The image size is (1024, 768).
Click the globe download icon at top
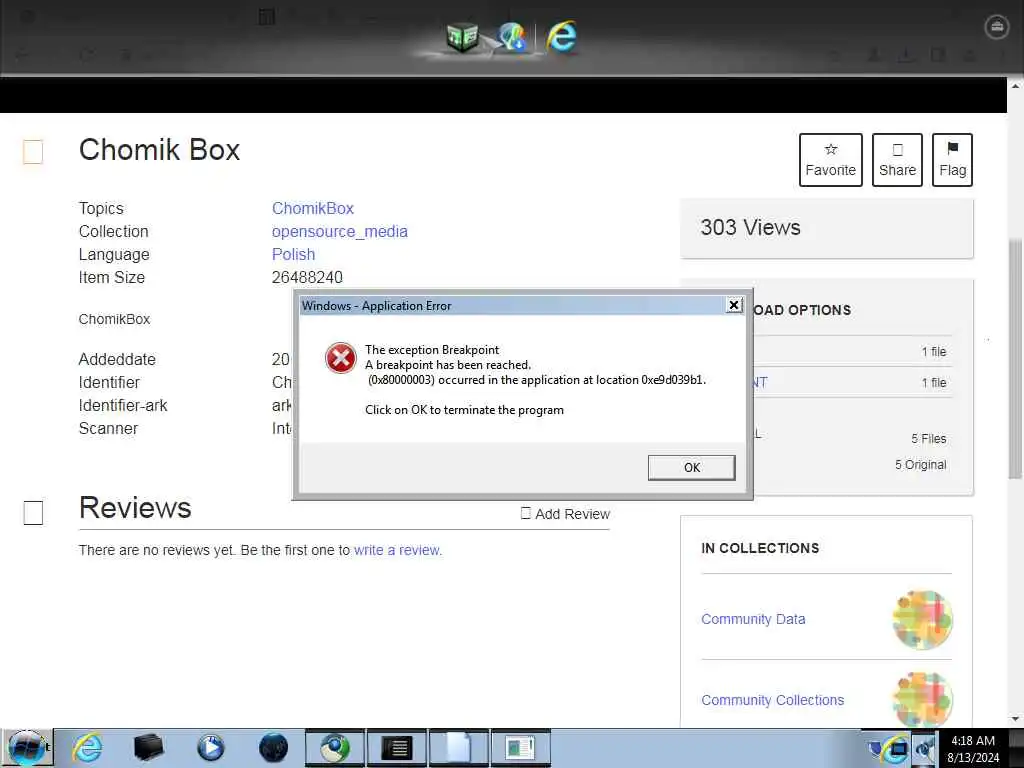click(x=511, y=37)
